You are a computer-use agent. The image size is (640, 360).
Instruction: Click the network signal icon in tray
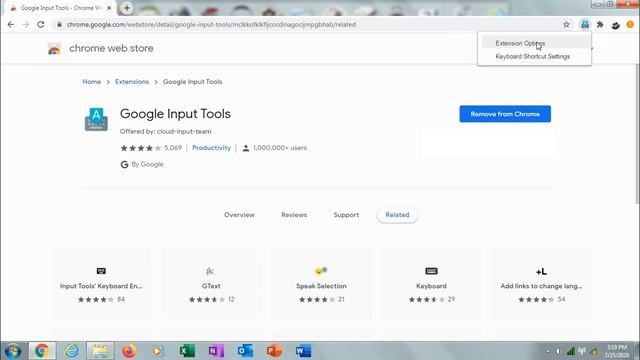(571, 351)
